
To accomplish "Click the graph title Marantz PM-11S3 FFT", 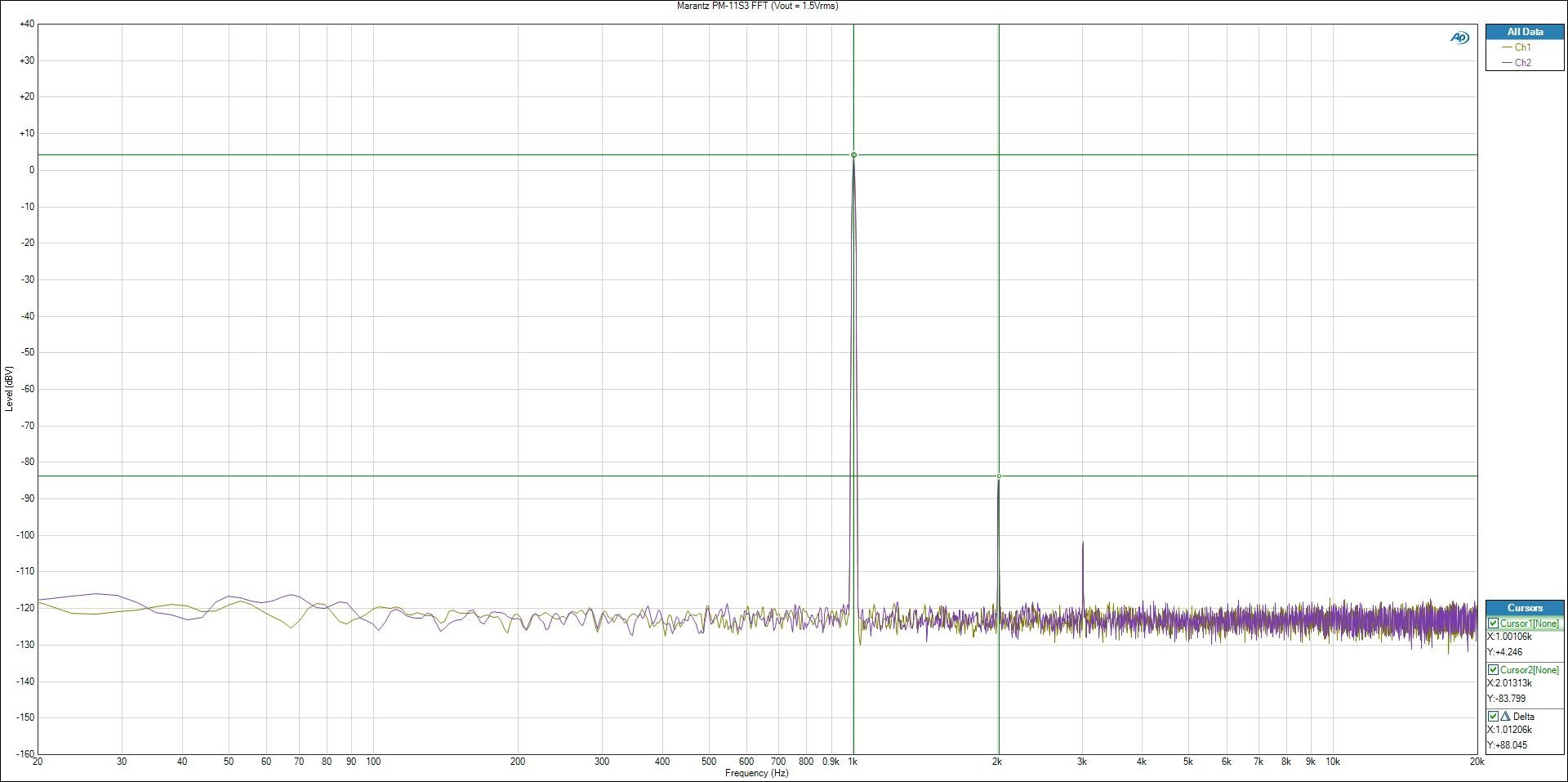I will click(757, 6).
